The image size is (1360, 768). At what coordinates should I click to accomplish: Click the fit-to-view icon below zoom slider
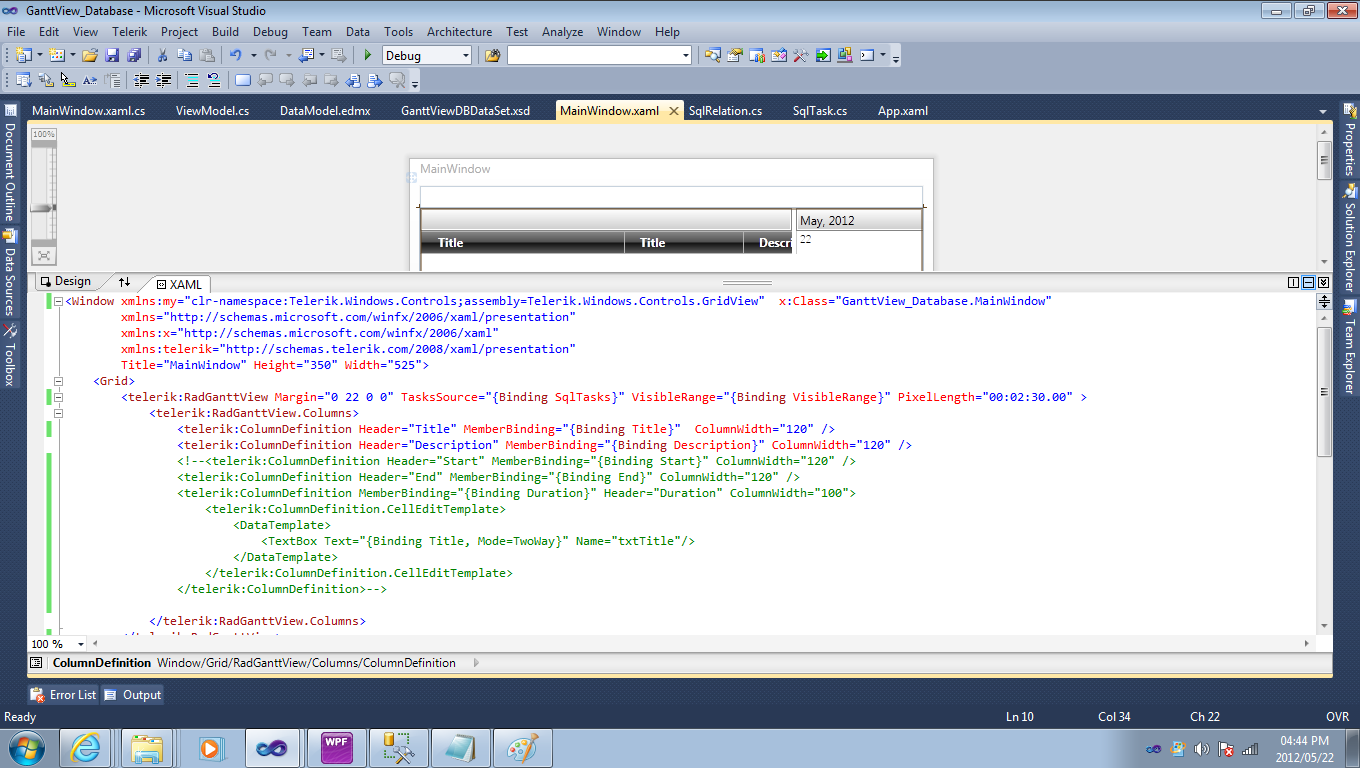(44, 256)
